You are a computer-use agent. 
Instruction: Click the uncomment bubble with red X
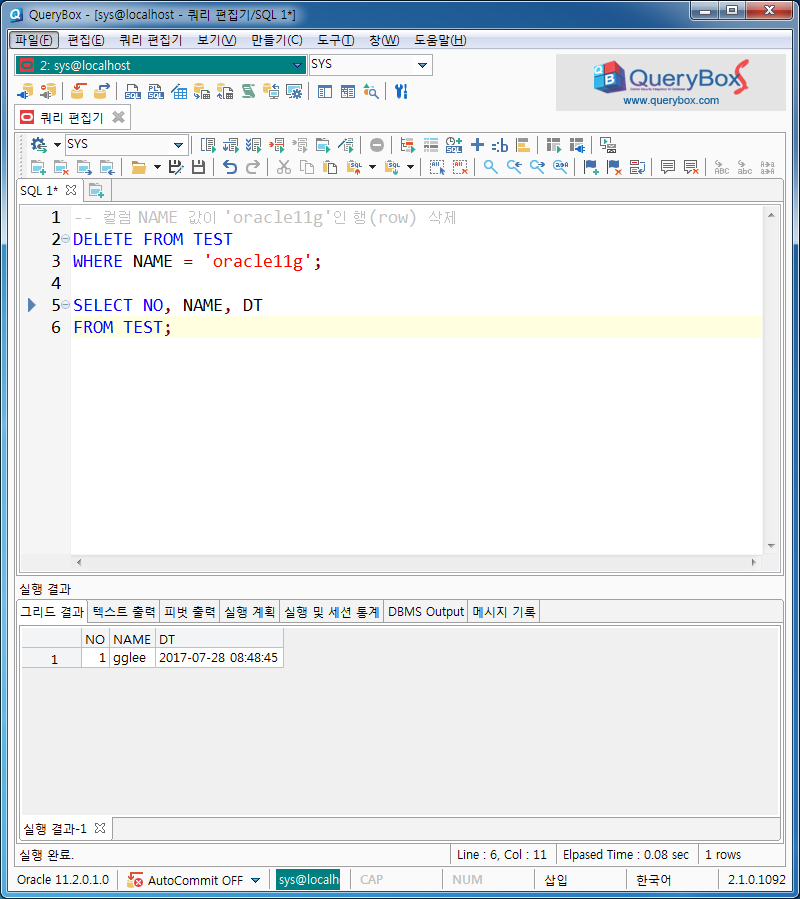tap(691, 167)
